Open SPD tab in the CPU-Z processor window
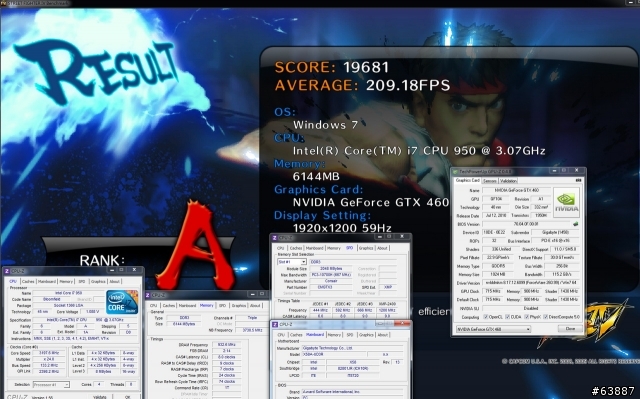This screenshot has width=640, height=399. 82,282
